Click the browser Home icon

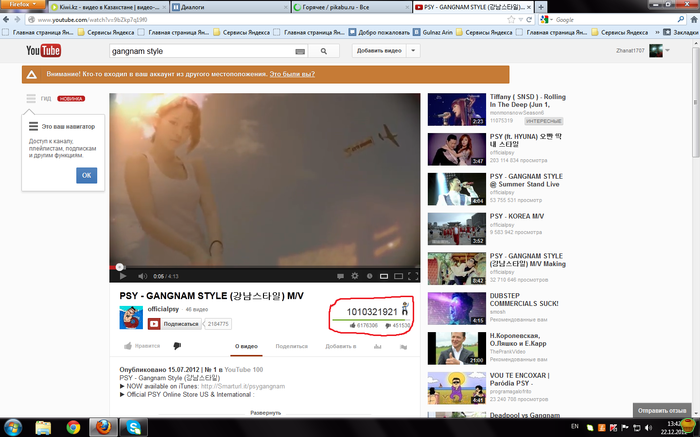click(x=694, y=20)
